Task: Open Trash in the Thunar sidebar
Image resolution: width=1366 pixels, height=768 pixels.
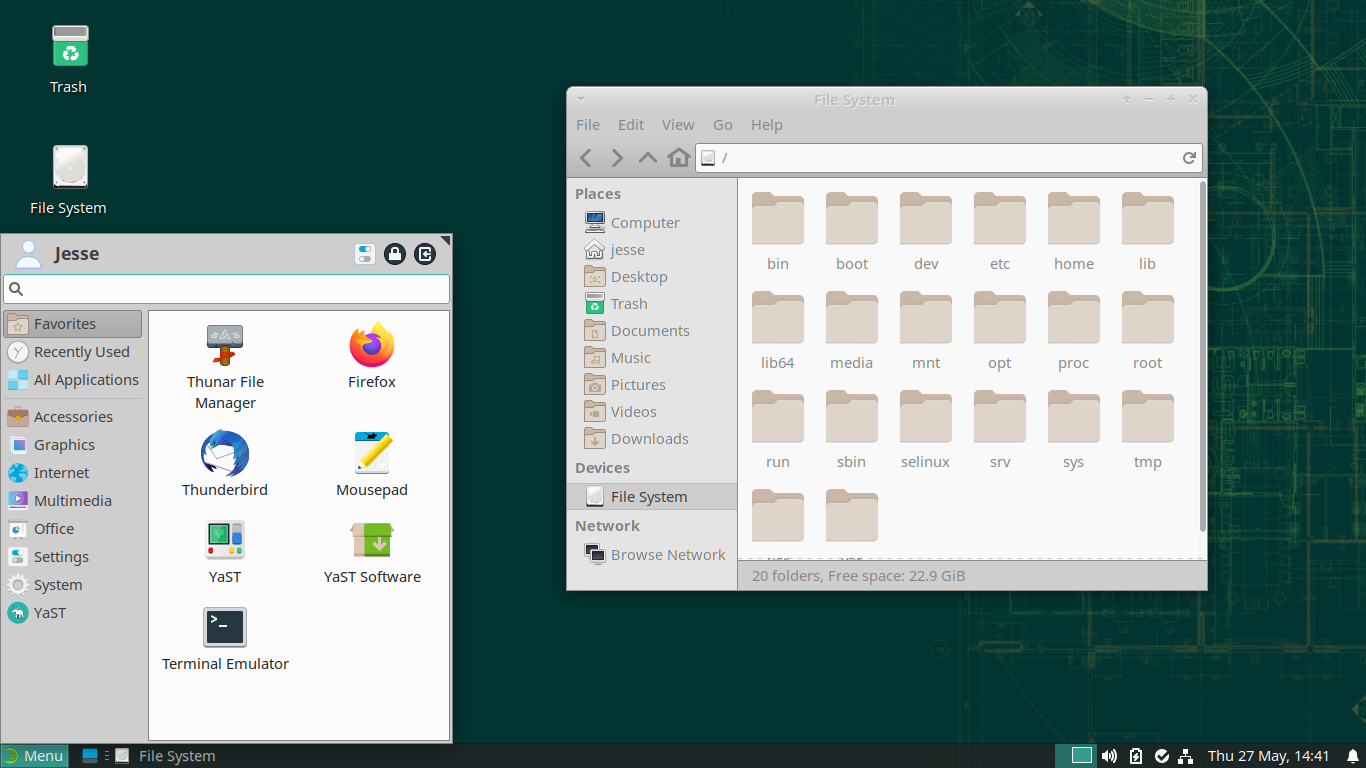Action: pos(652,304)
